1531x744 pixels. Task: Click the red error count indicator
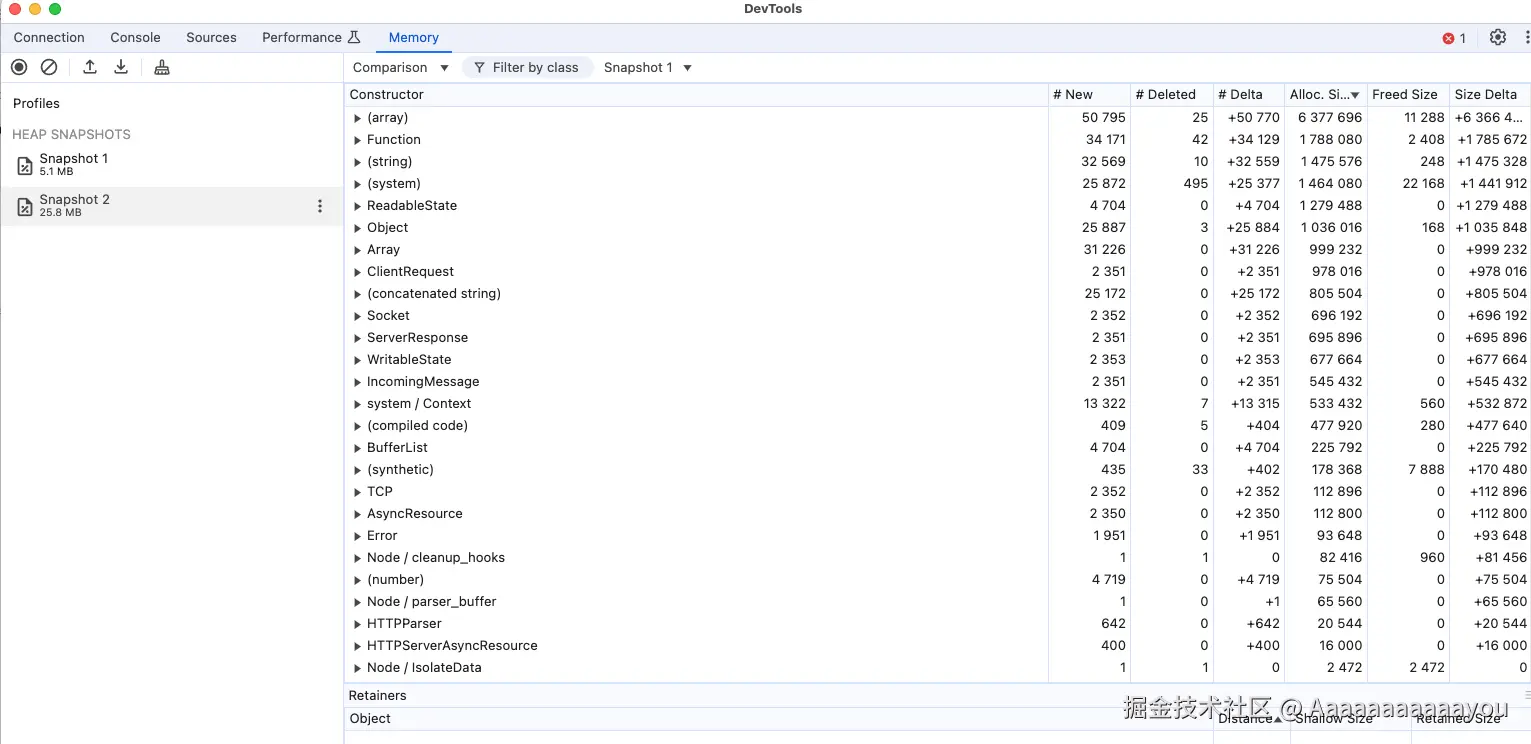1454,38
